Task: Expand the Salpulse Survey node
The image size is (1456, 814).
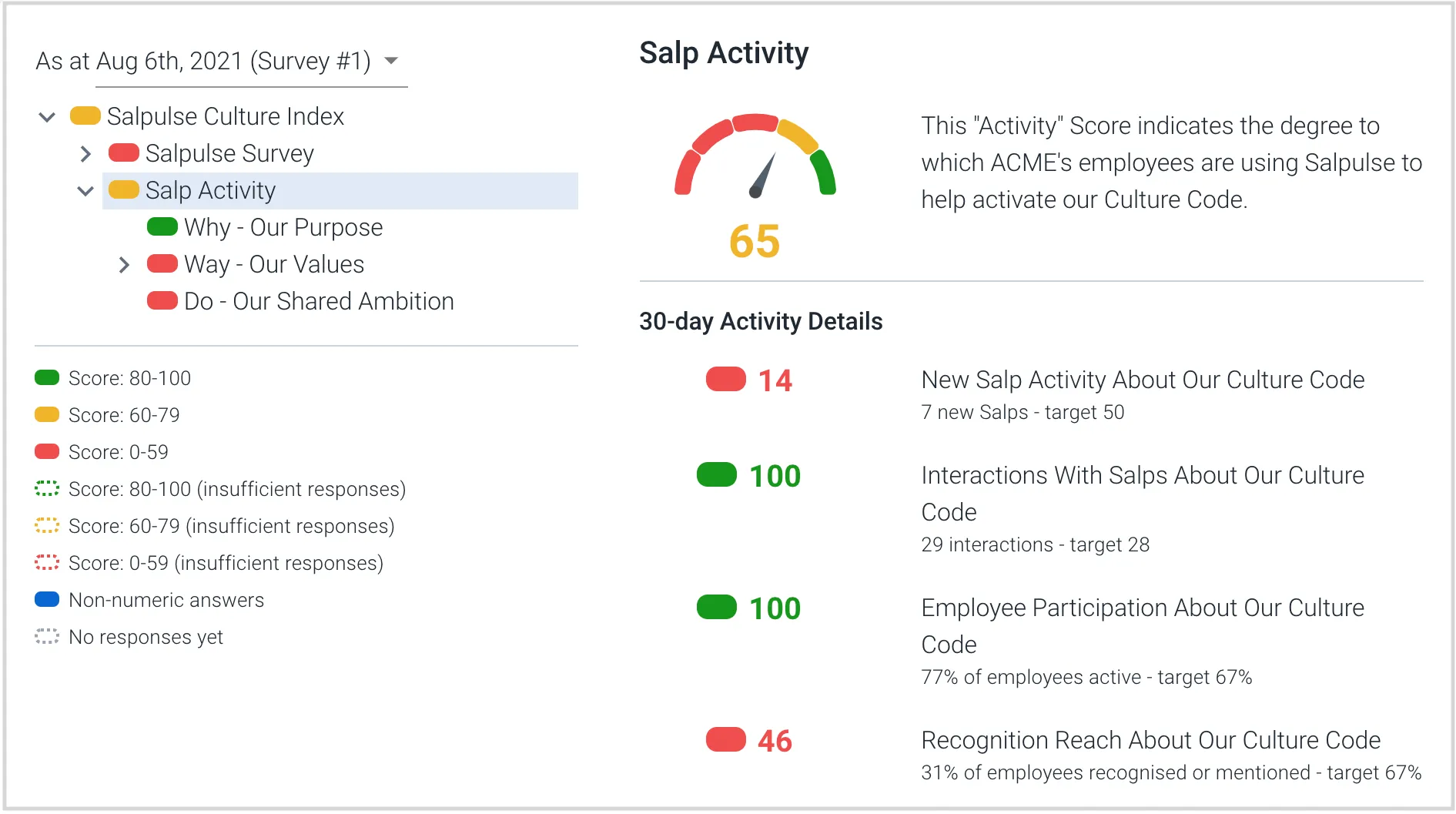Action: pyautogui.click(x=85, y=154)
